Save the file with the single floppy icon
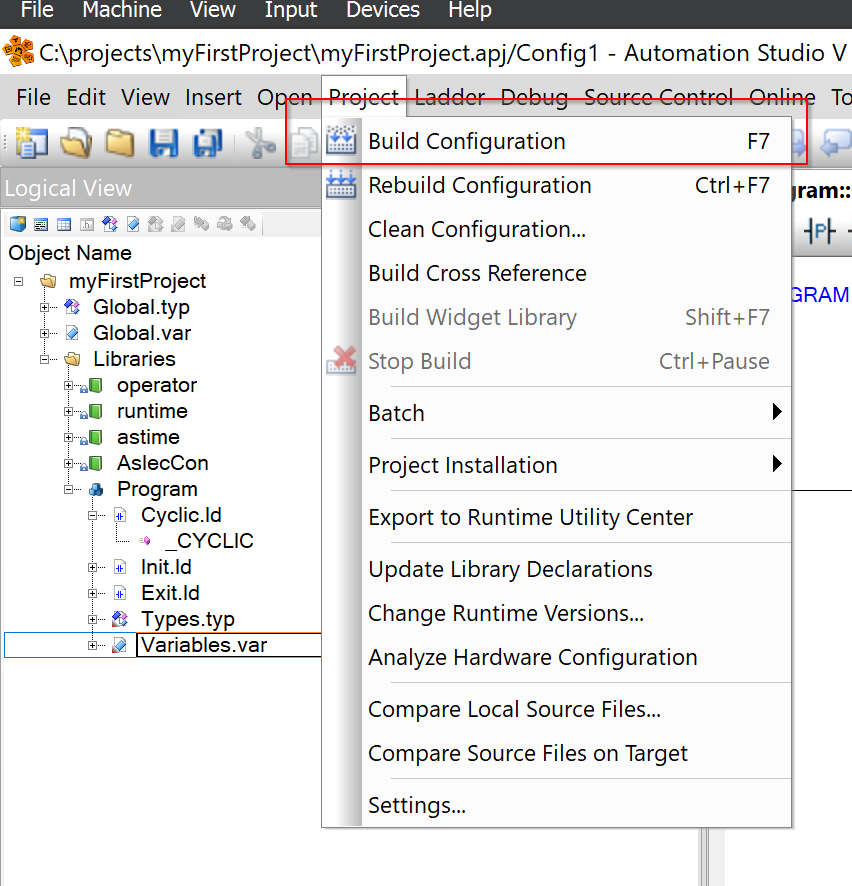This screenshot has width=852, height=886. click(x=164, y=142)
